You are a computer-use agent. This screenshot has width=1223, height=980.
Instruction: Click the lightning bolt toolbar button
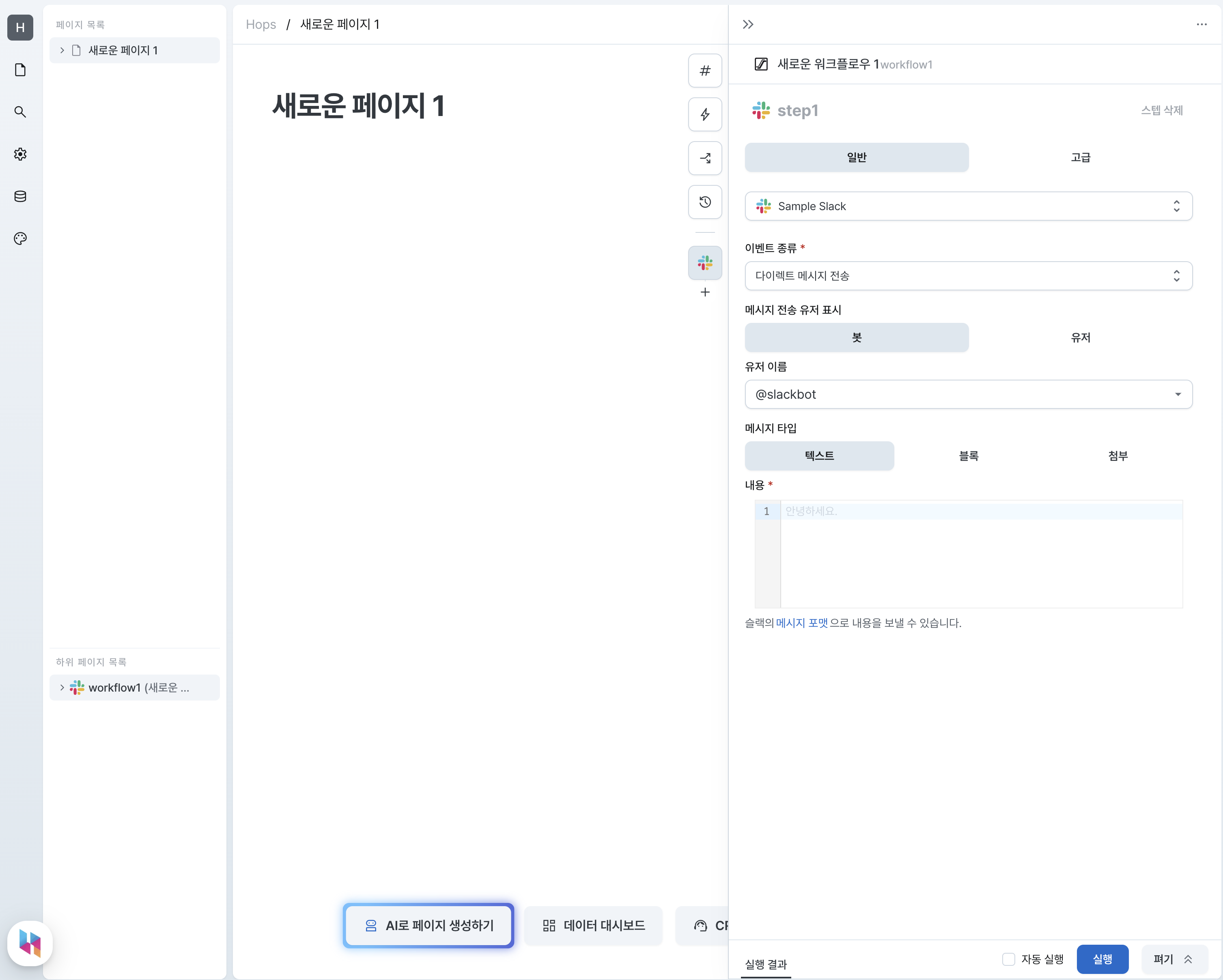point(705,114)
